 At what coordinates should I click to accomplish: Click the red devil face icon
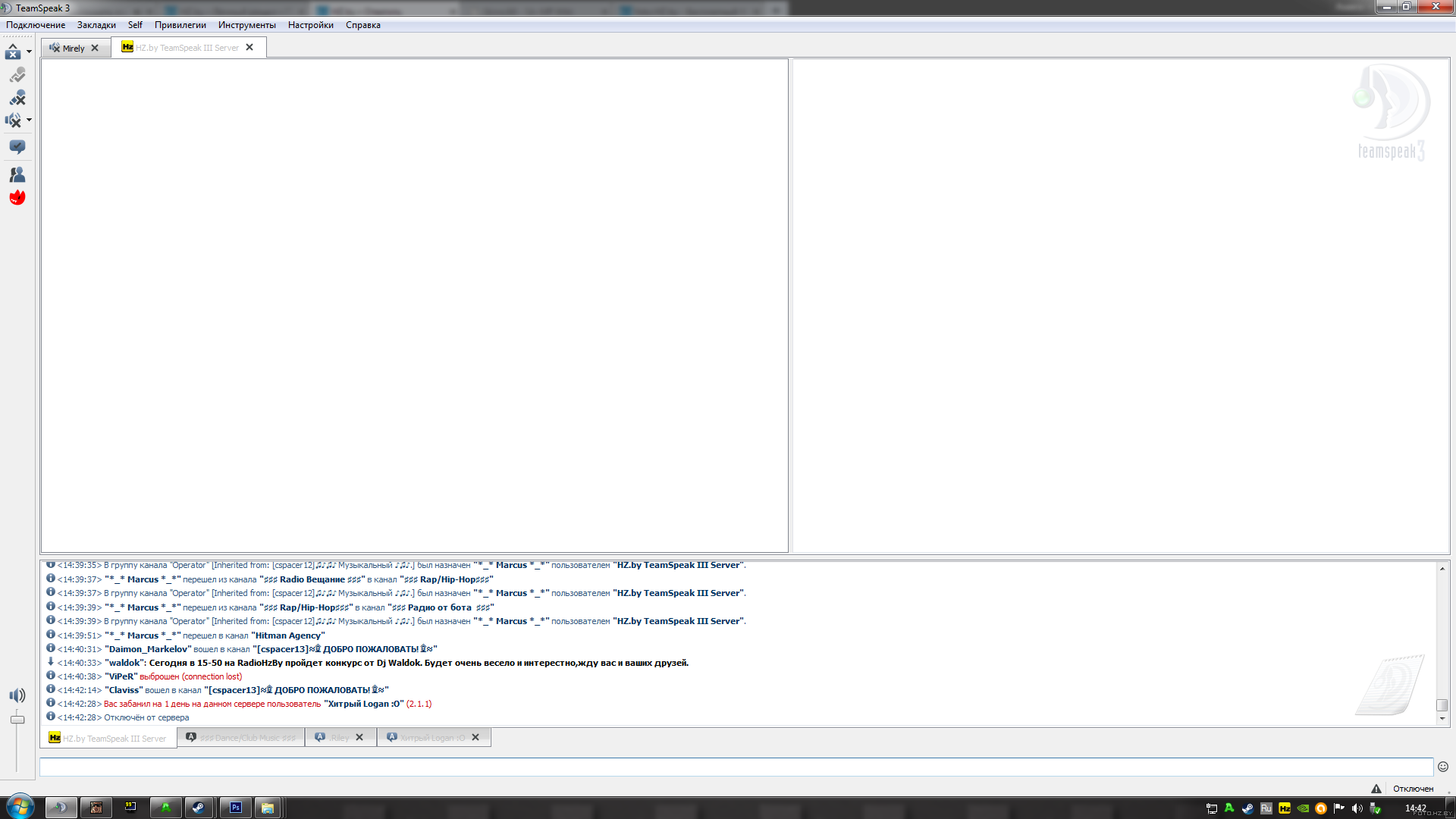(17, 198)
